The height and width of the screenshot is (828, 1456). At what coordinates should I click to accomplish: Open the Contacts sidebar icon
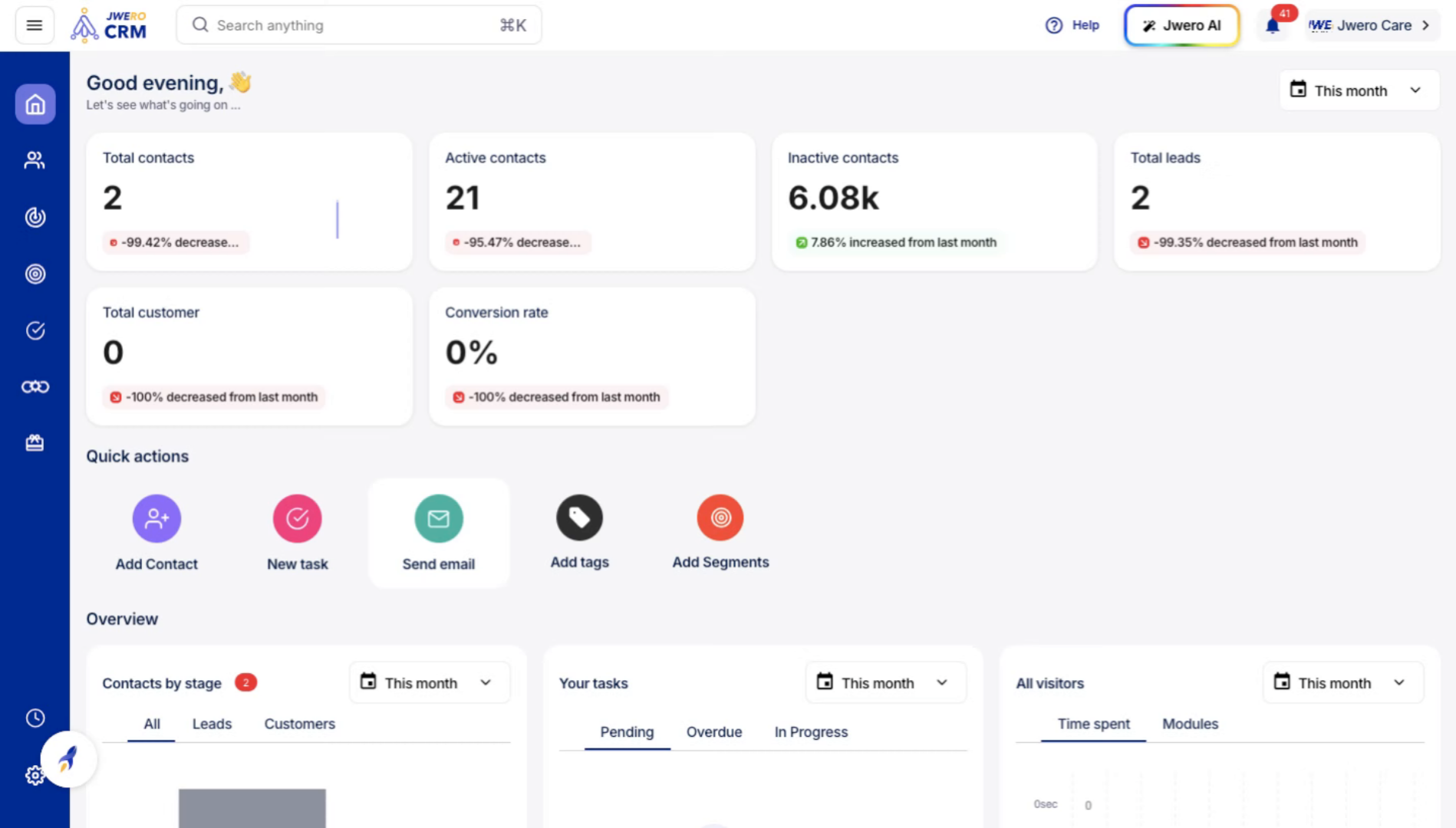[x=35, y=160]
